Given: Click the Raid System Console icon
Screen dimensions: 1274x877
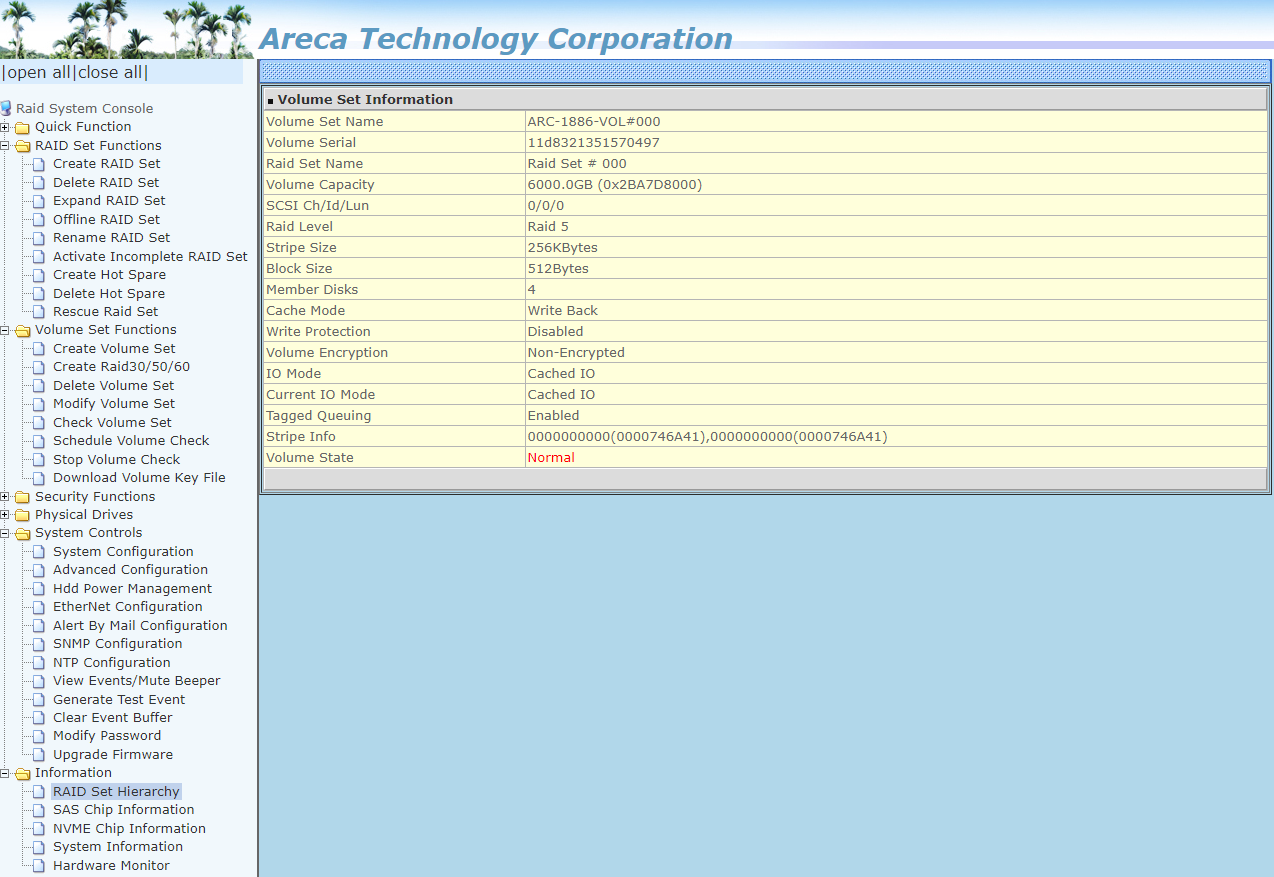Looking at the screenshot, I should tap(6, 108).
